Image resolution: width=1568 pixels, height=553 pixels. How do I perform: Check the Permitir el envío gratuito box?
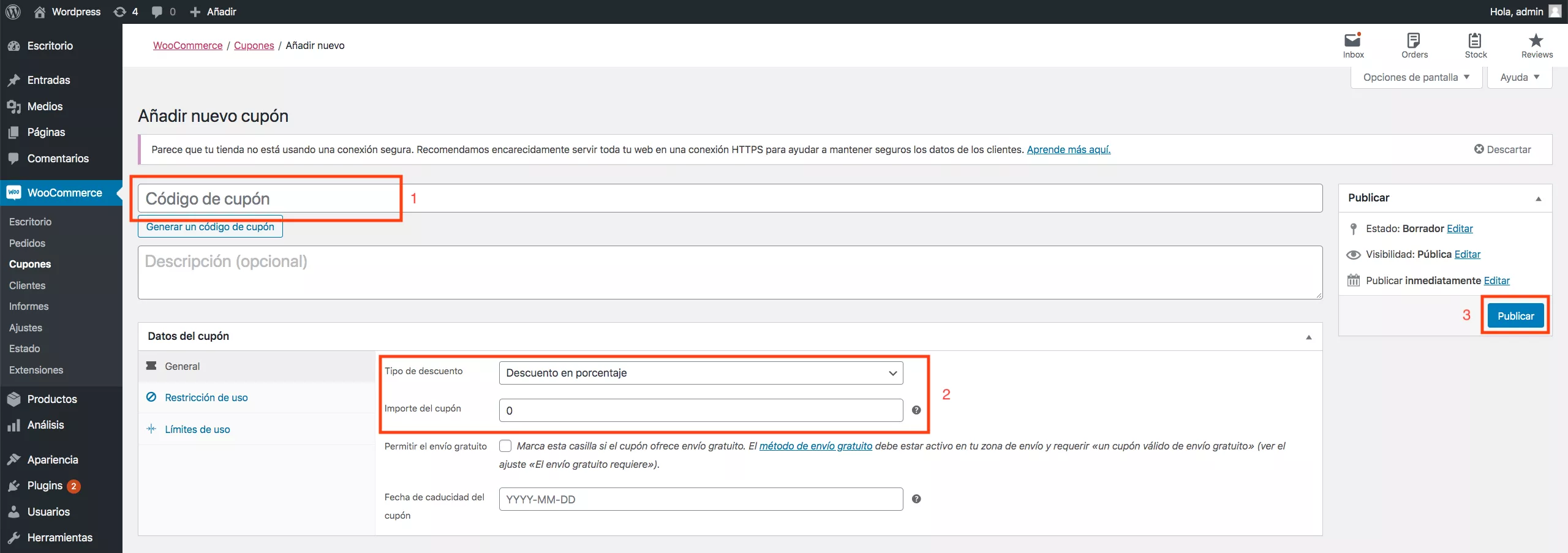click(505, 446)
